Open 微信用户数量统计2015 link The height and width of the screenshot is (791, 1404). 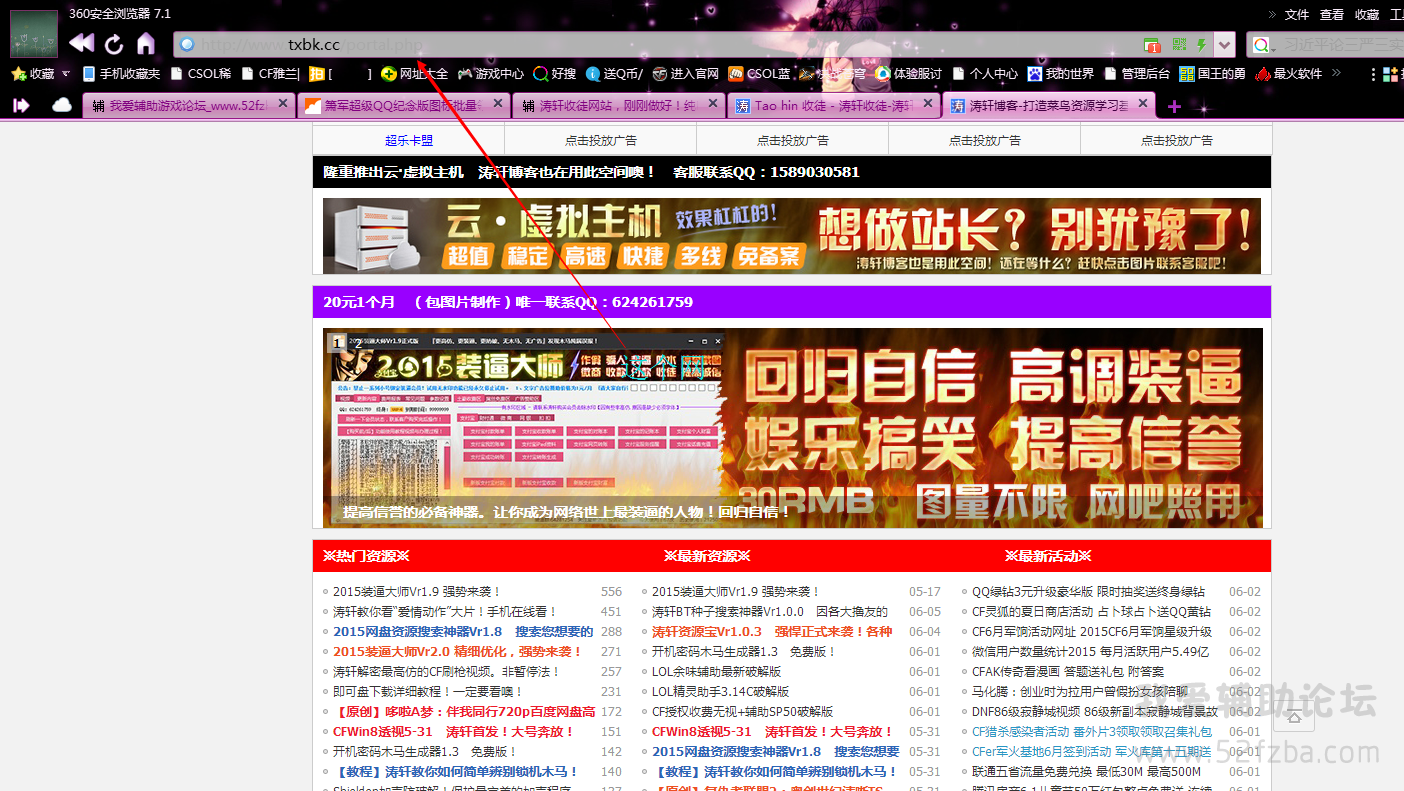pyautogui.click(x=1091, y=652)
